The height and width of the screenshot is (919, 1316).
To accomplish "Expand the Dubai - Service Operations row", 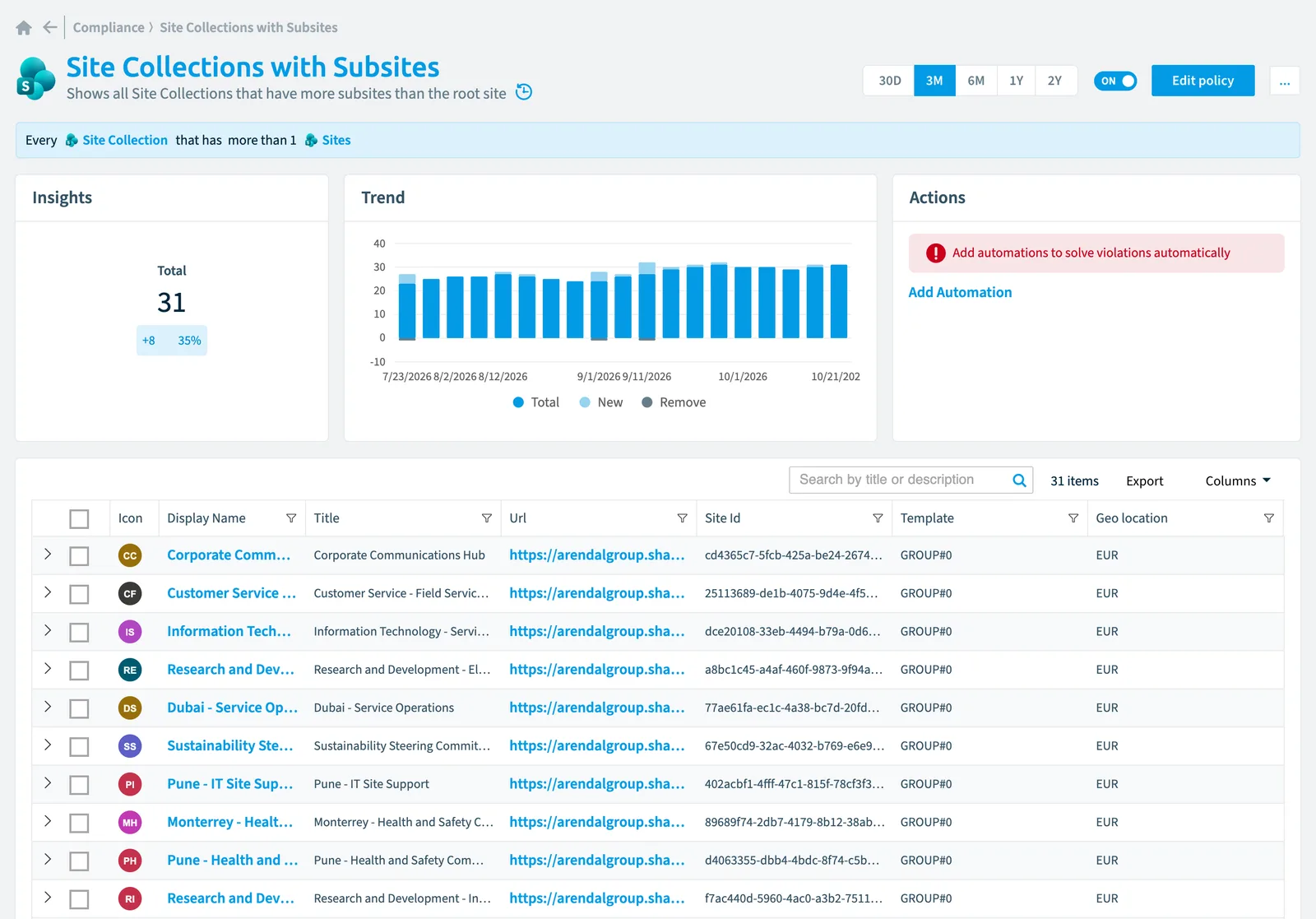I will pyautogui.click(x=48, y=707).
